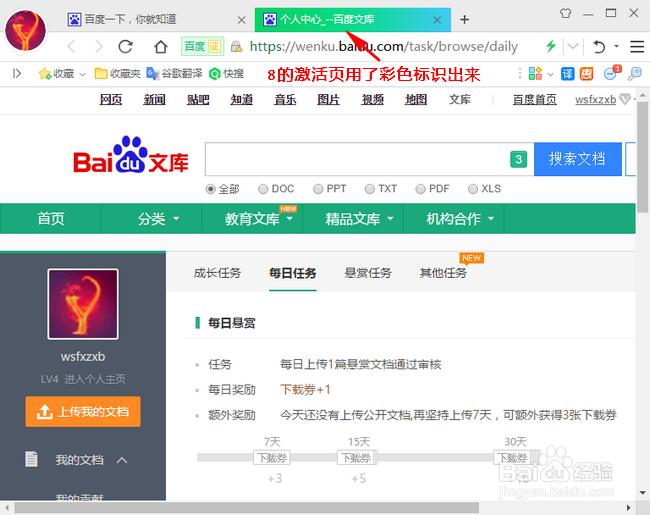Select the PPT file type radio
650x515 pixels.
(318, 189)
